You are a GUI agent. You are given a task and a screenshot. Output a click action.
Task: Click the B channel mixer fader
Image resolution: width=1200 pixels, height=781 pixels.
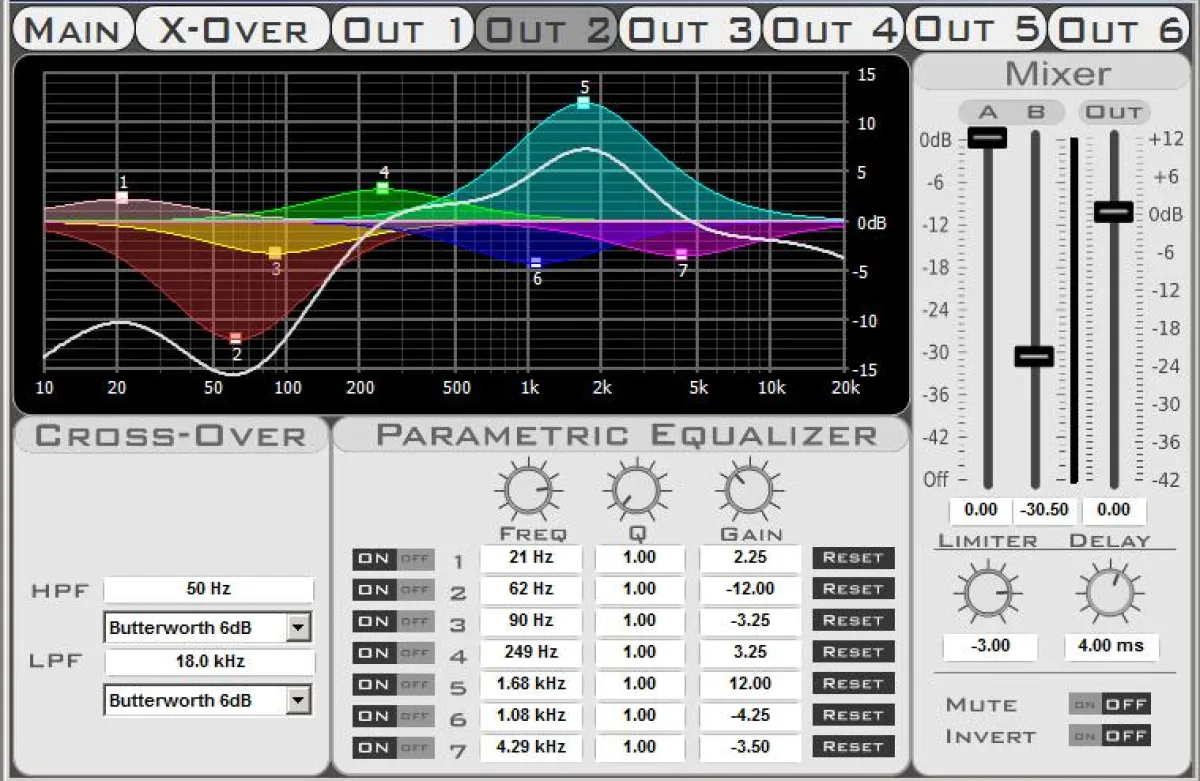(x=1035, y=353)
